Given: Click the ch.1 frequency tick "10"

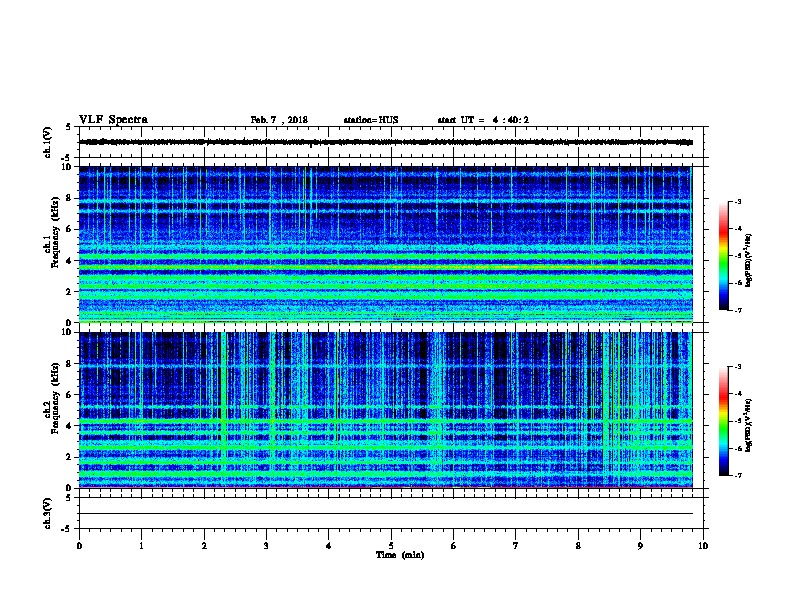Looking at the screenshot, I should (x=67, y=167).
